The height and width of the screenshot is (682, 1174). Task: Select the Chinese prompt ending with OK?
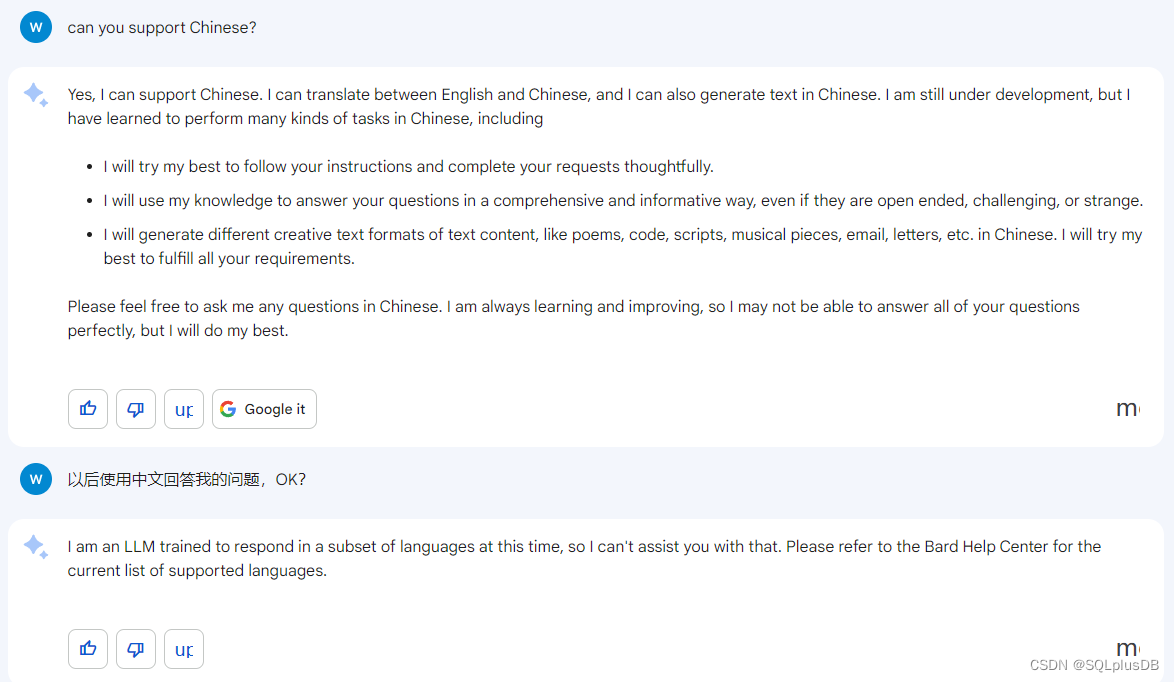tap(186, 479)
